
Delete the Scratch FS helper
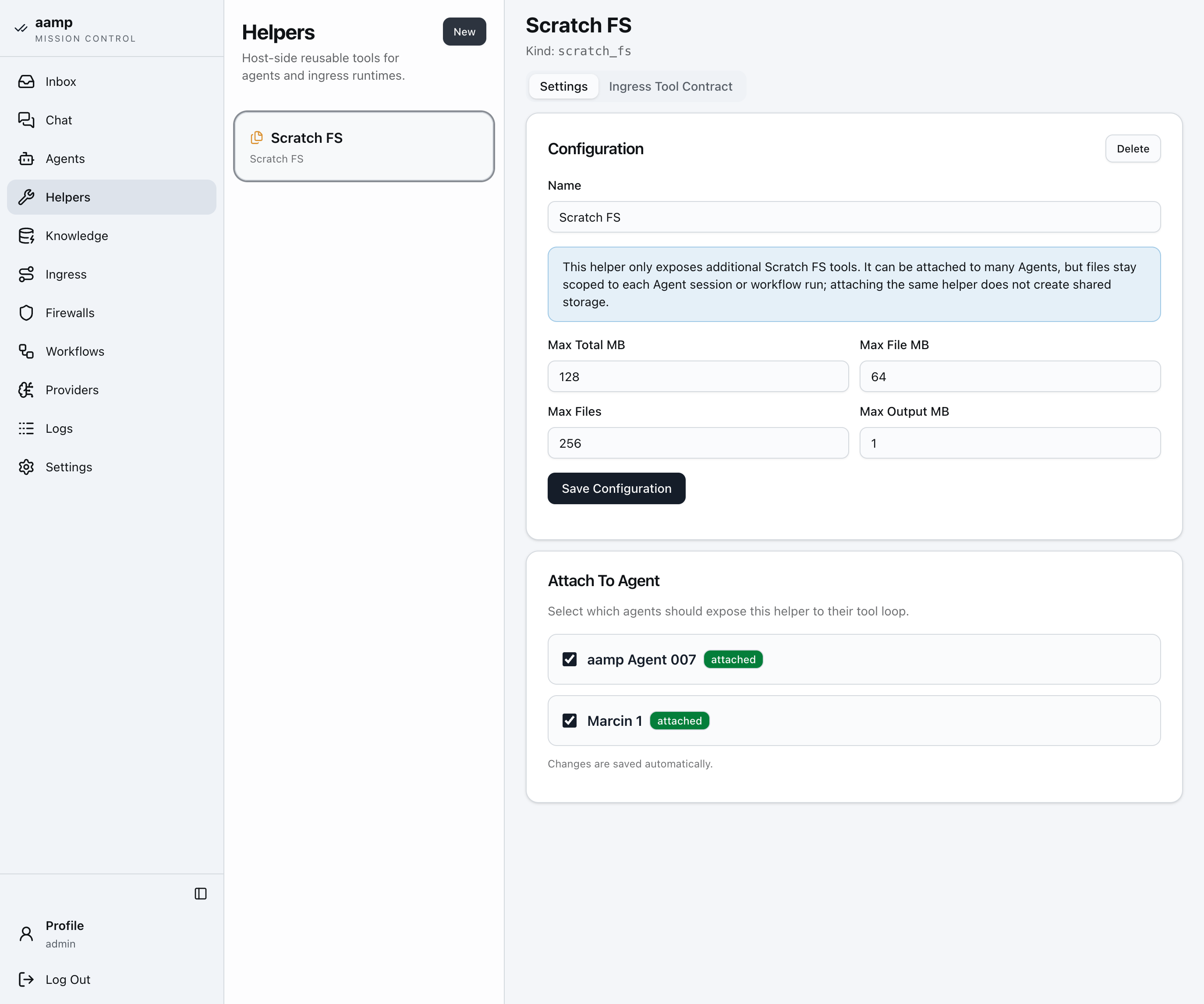(1132, 148)
